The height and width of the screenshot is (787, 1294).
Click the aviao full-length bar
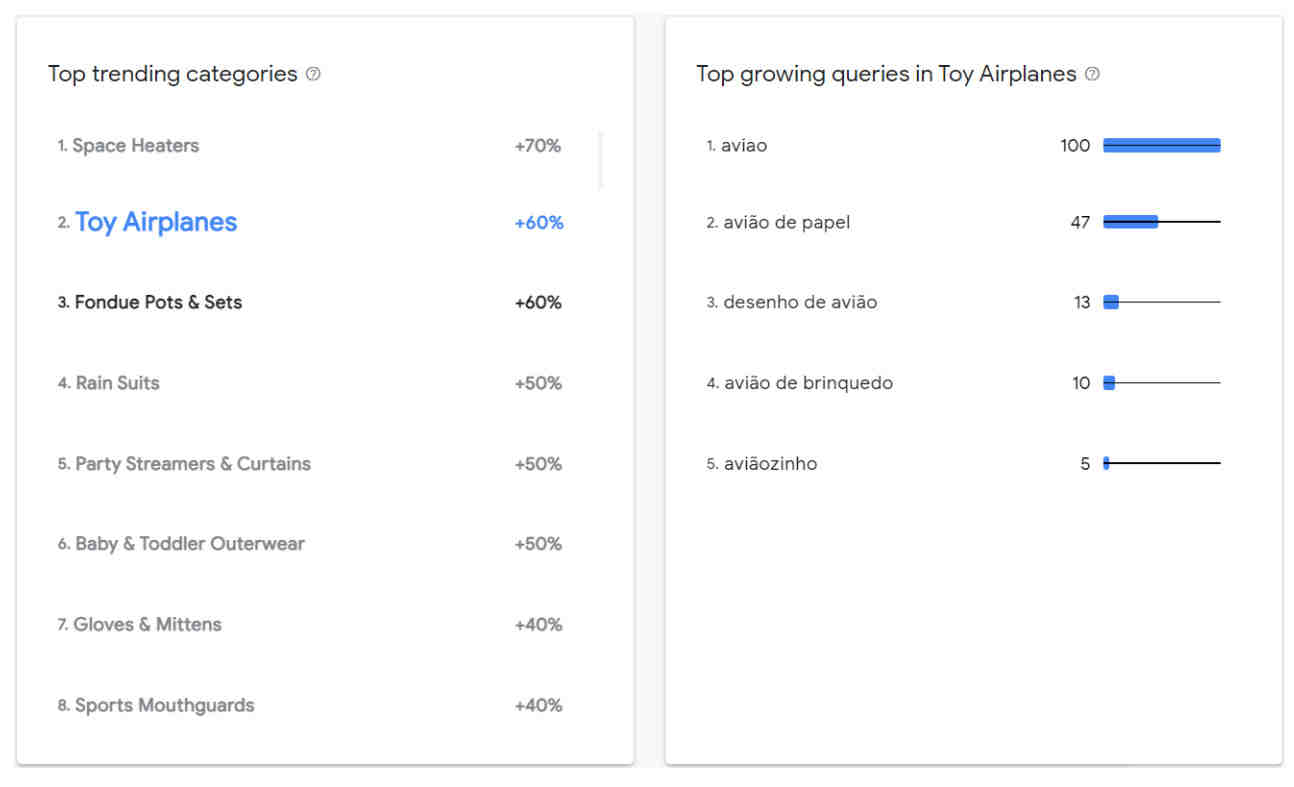pyautogui.click(x=1162, y=146)
